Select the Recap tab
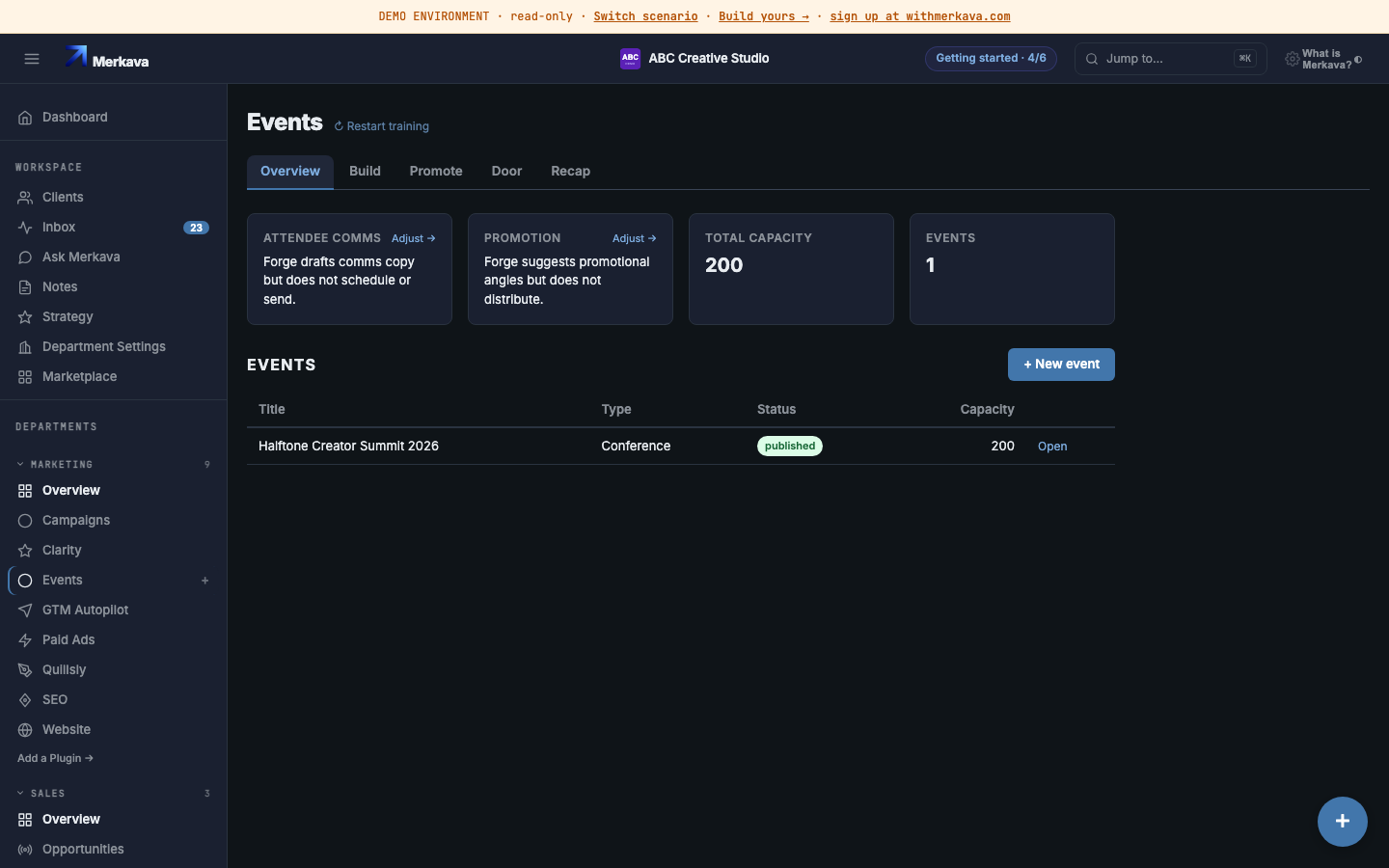The width and height of the screenshot is (1389, 868). point(570,172)
